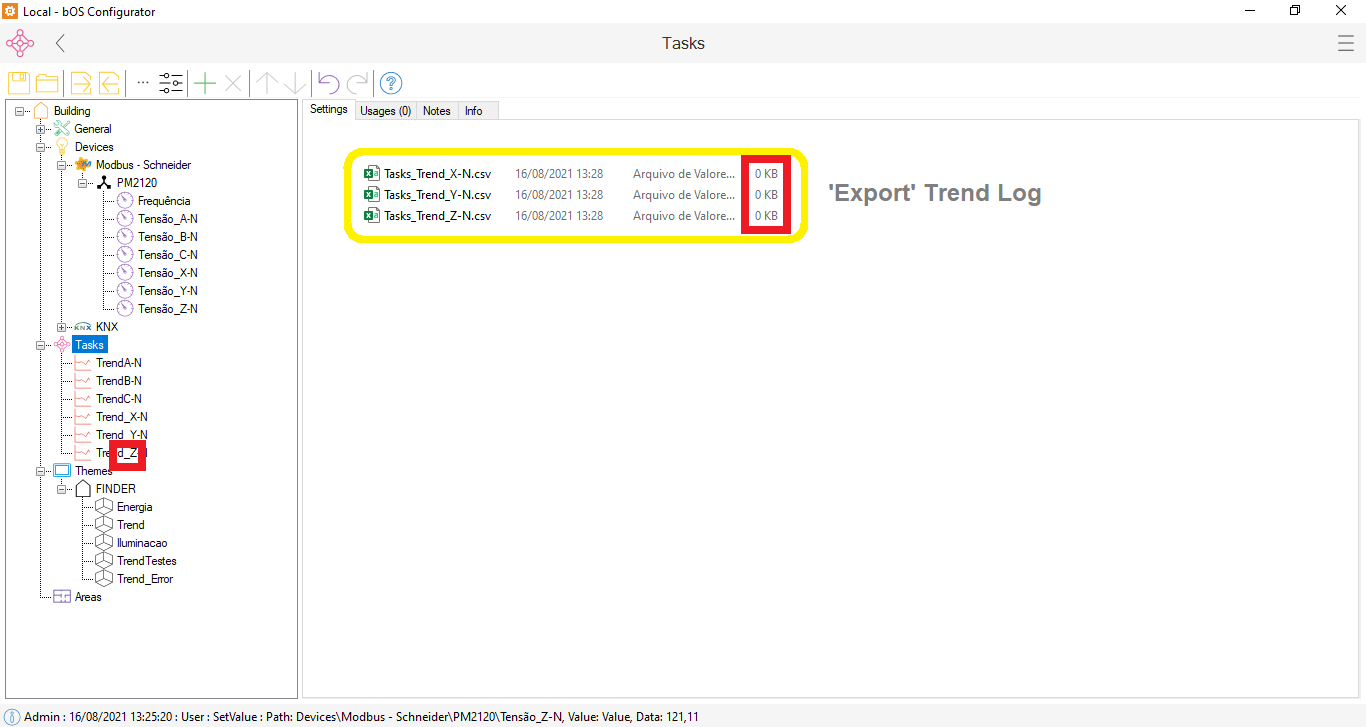
Task: Open the hamburger menu at top right
Action: (x=1345, y=43)
